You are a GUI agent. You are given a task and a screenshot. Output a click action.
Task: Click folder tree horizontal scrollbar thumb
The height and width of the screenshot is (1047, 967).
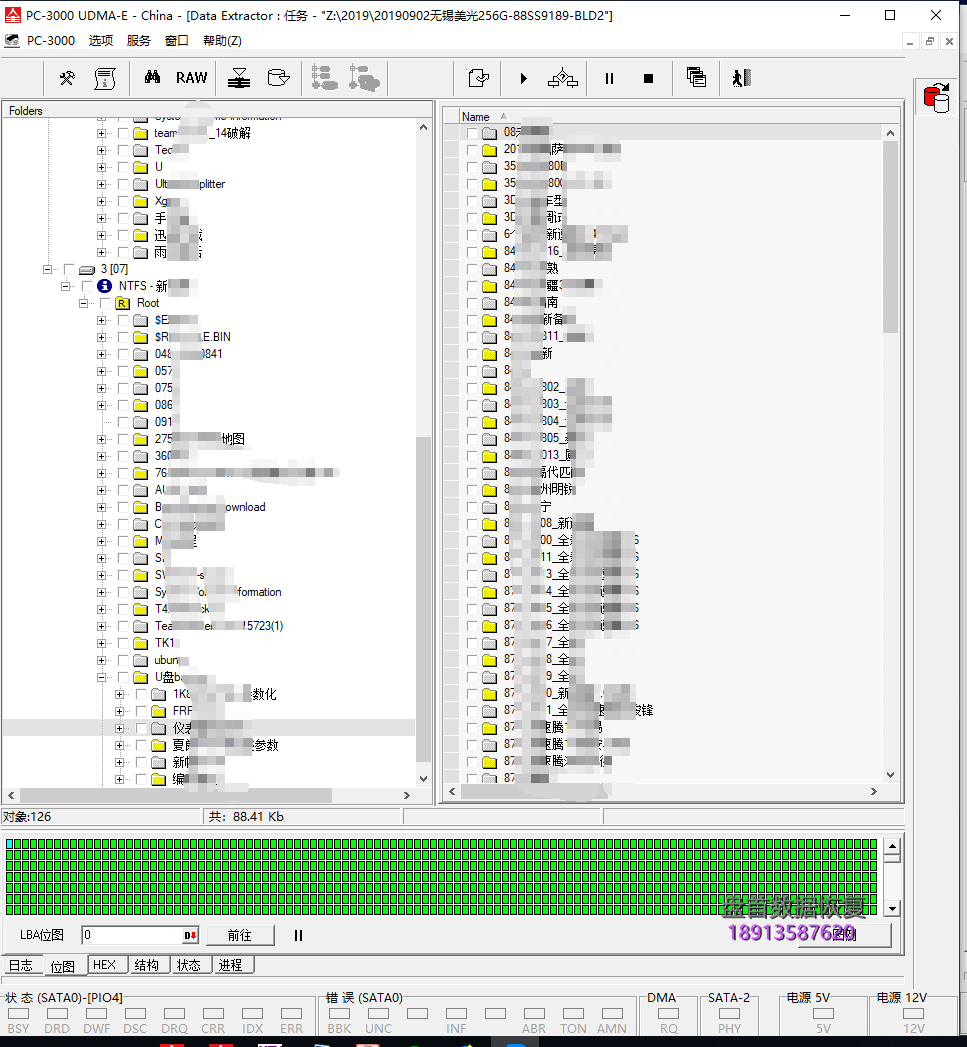176,795
